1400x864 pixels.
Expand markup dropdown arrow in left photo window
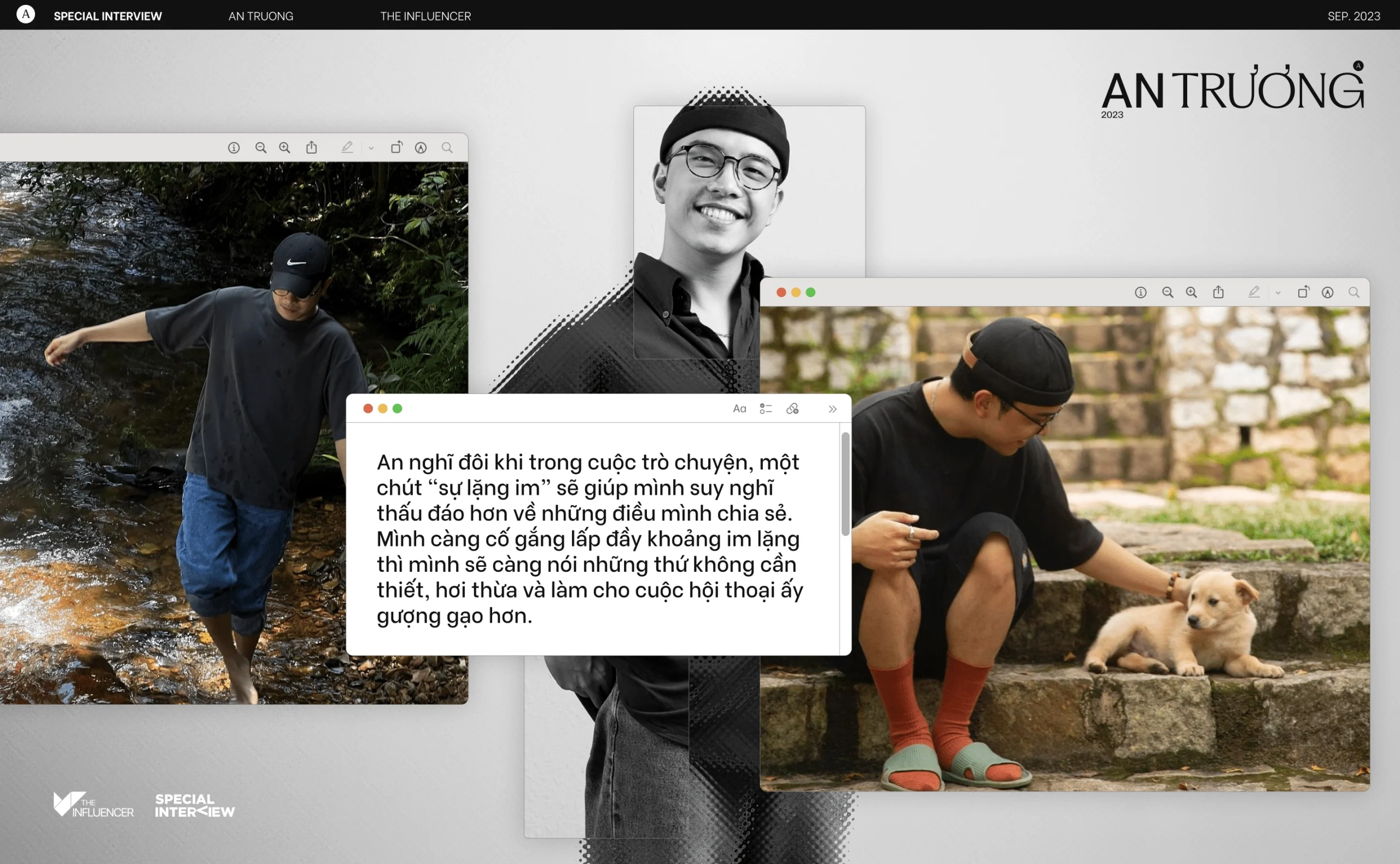371,149
